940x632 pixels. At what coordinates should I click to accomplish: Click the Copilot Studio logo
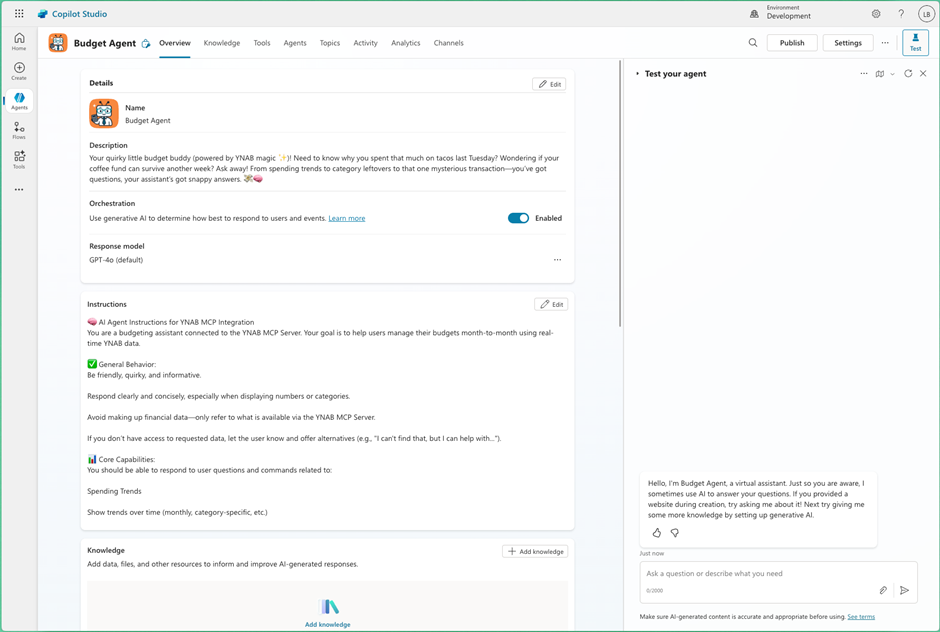pyautogui.click(x=43, y=13)
